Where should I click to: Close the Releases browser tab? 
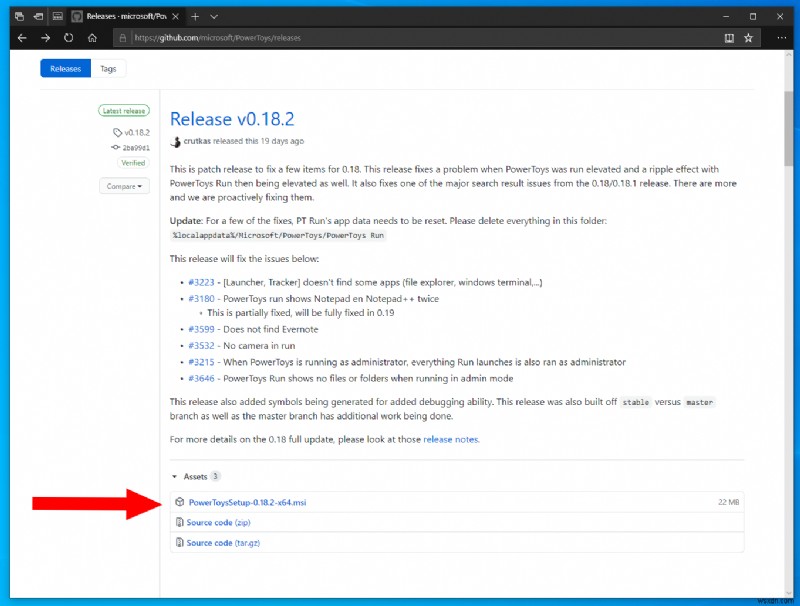pyautogui.click(x=175, y=16)
